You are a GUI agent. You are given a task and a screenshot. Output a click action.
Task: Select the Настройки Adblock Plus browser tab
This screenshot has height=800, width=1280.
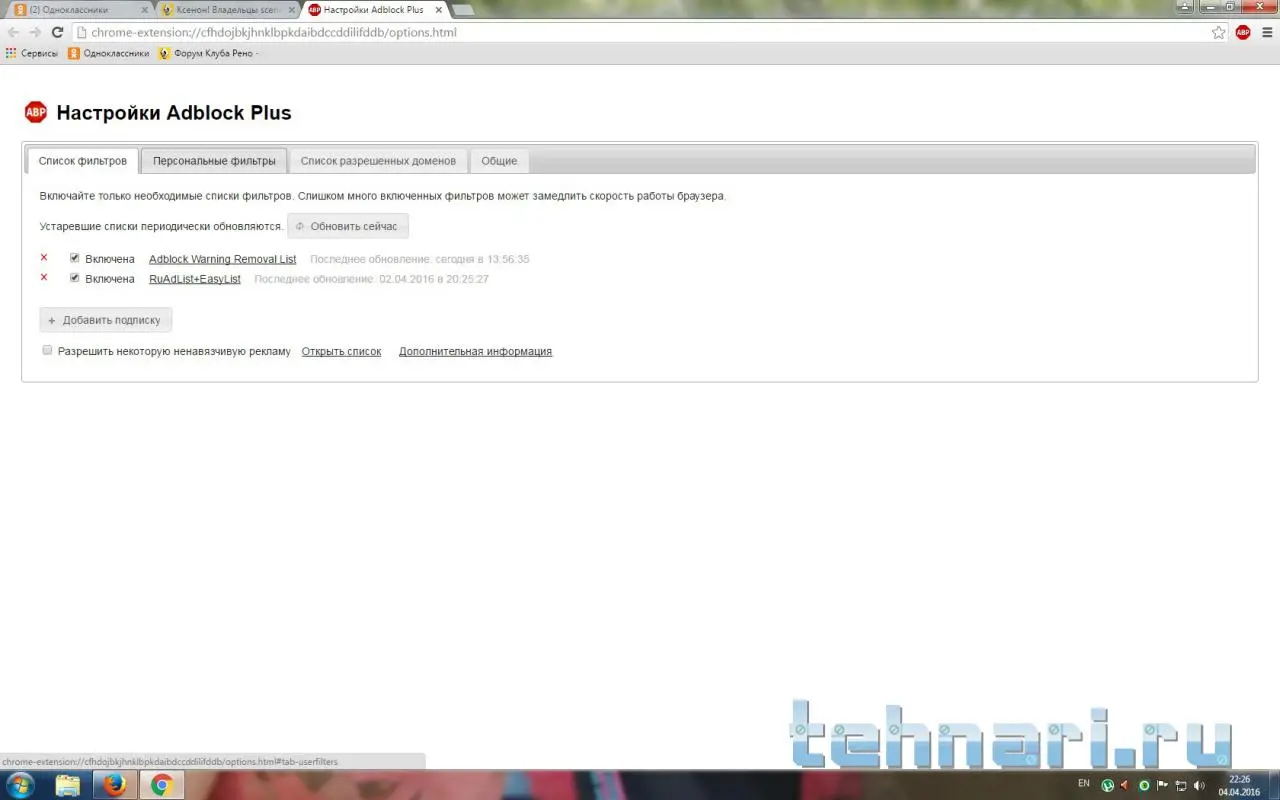tap(374, 10)
